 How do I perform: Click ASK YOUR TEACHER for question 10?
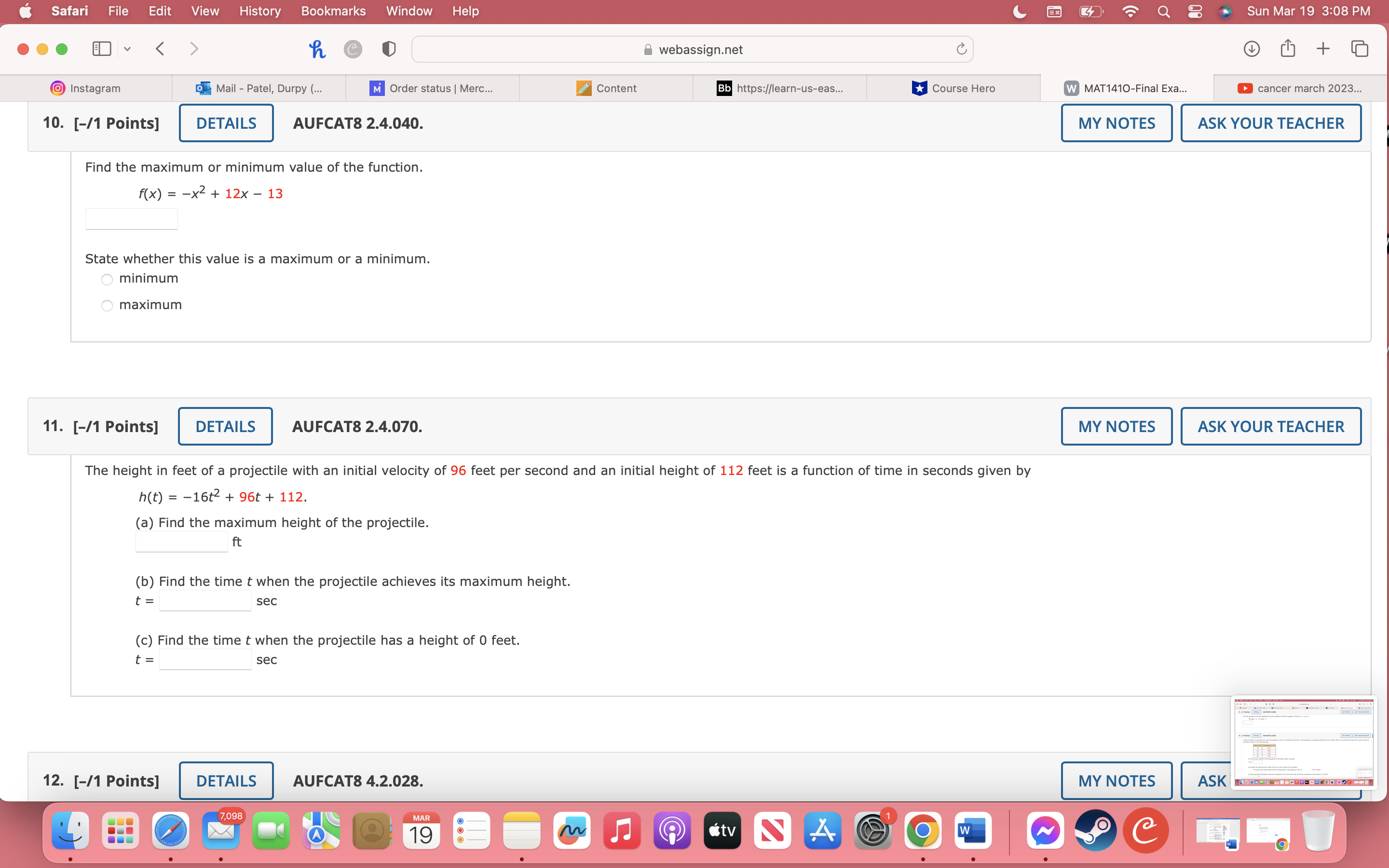(x=1270, y=122)
